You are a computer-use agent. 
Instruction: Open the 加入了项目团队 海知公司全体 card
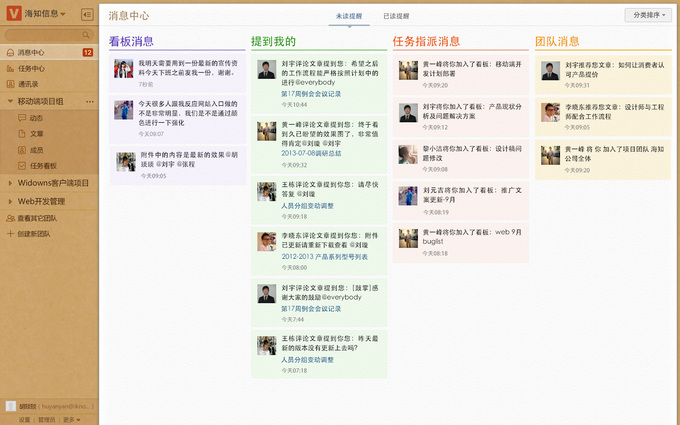point(603,159)
